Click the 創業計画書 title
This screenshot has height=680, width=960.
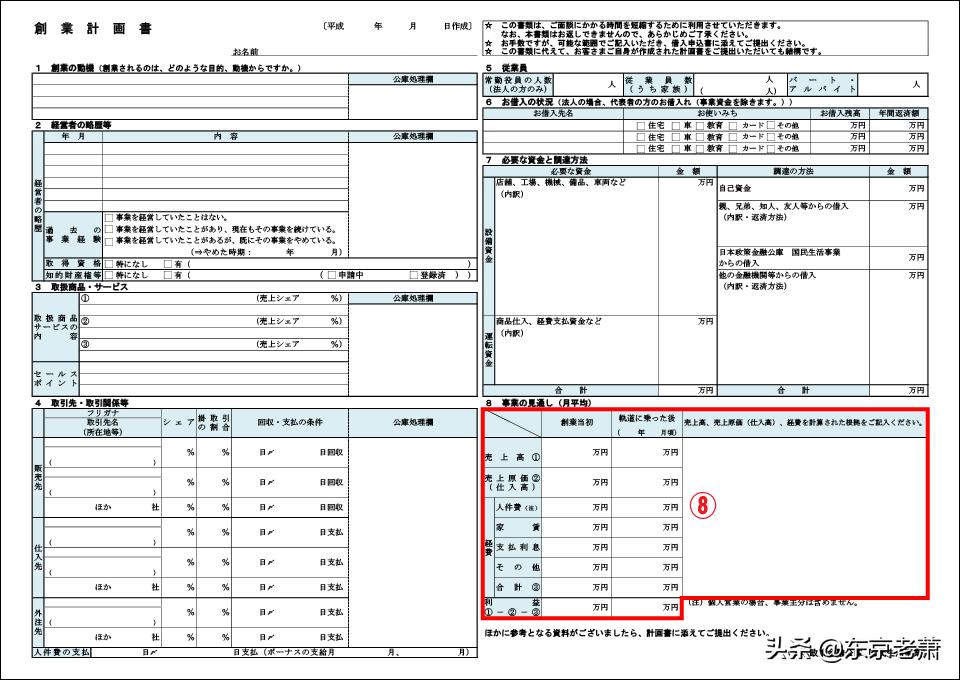(x=93, y=28)
